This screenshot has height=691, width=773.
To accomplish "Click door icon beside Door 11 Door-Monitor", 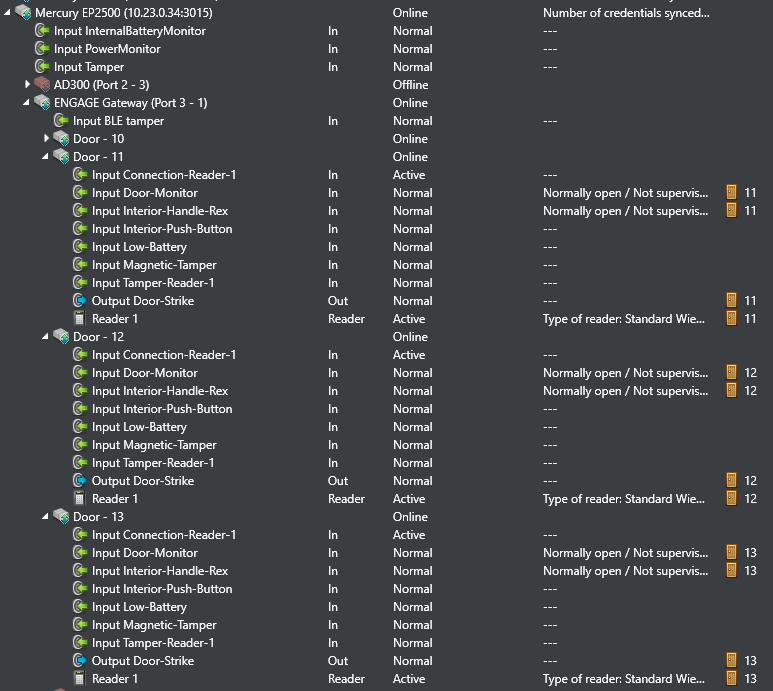I will click(x=731, y=193).
